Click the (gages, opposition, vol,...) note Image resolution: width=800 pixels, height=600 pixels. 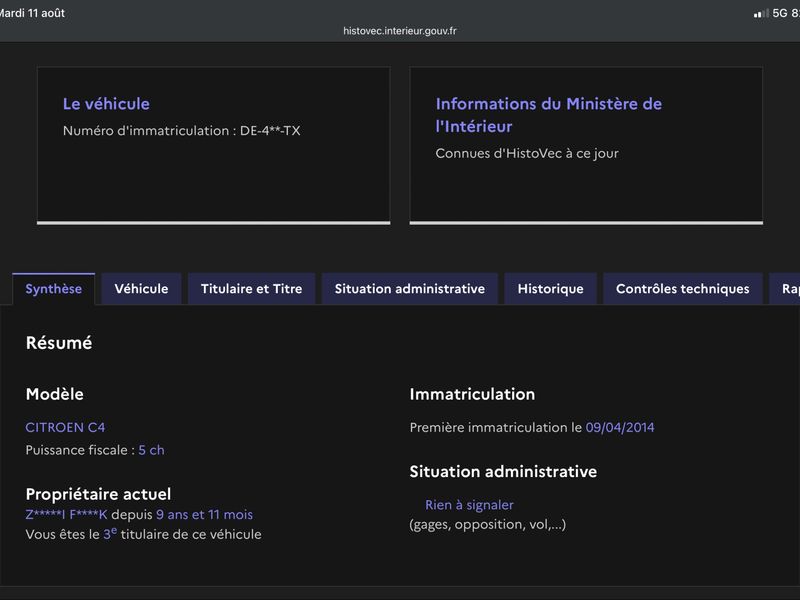click(488, 524)
